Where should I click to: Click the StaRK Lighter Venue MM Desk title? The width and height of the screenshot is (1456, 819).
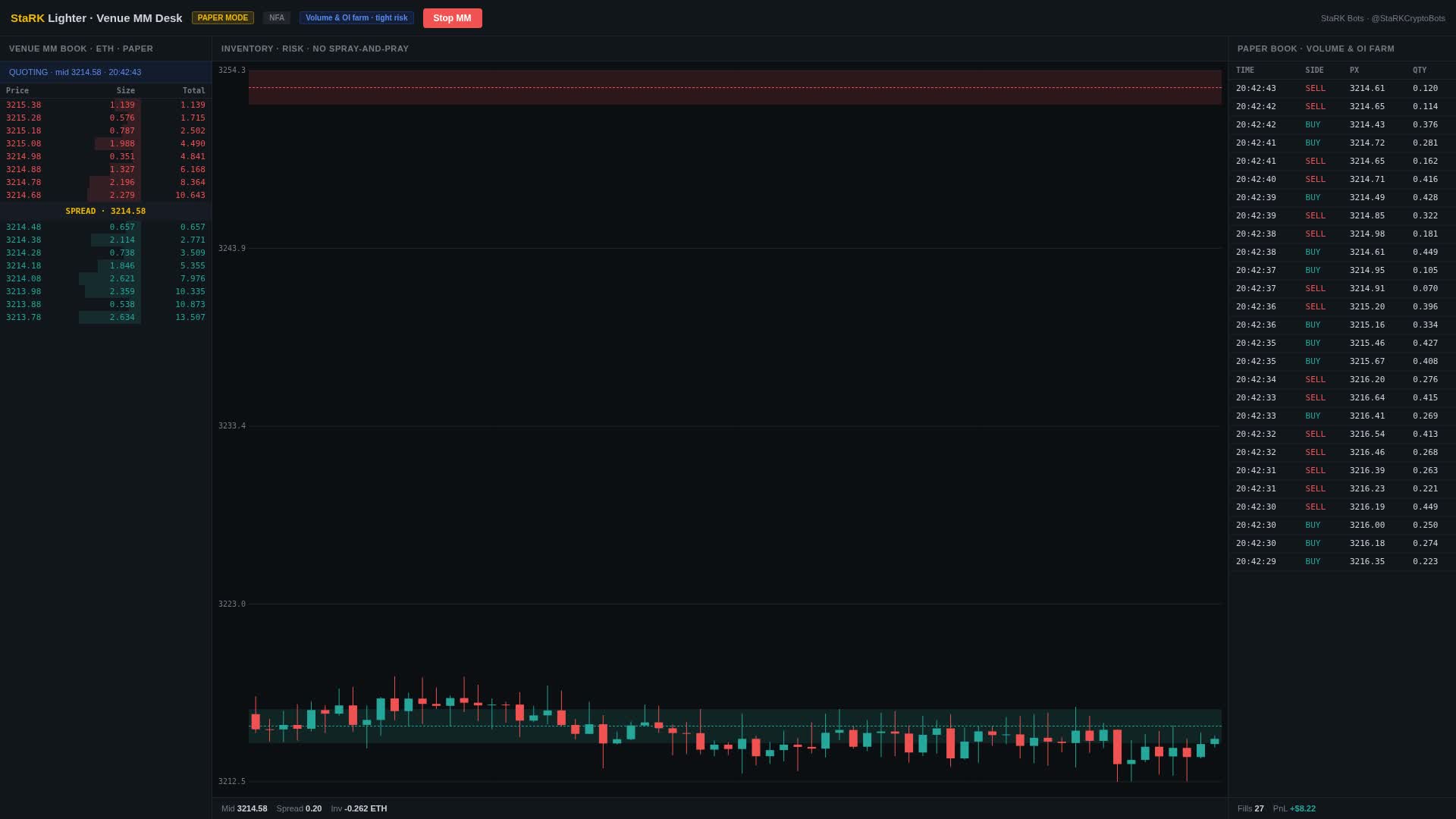96,18
